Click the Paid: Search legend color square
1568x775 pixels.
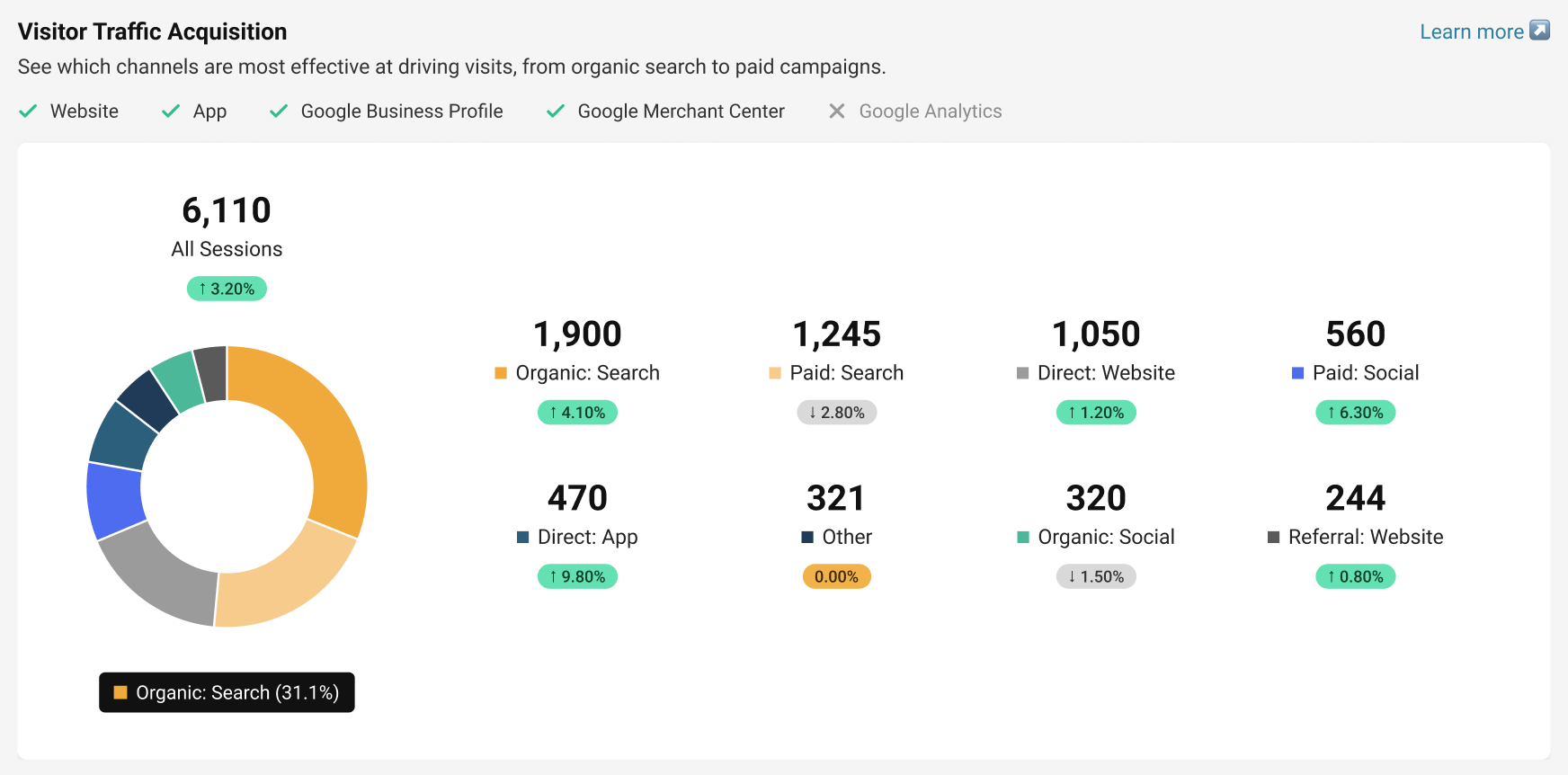point(775,373)
